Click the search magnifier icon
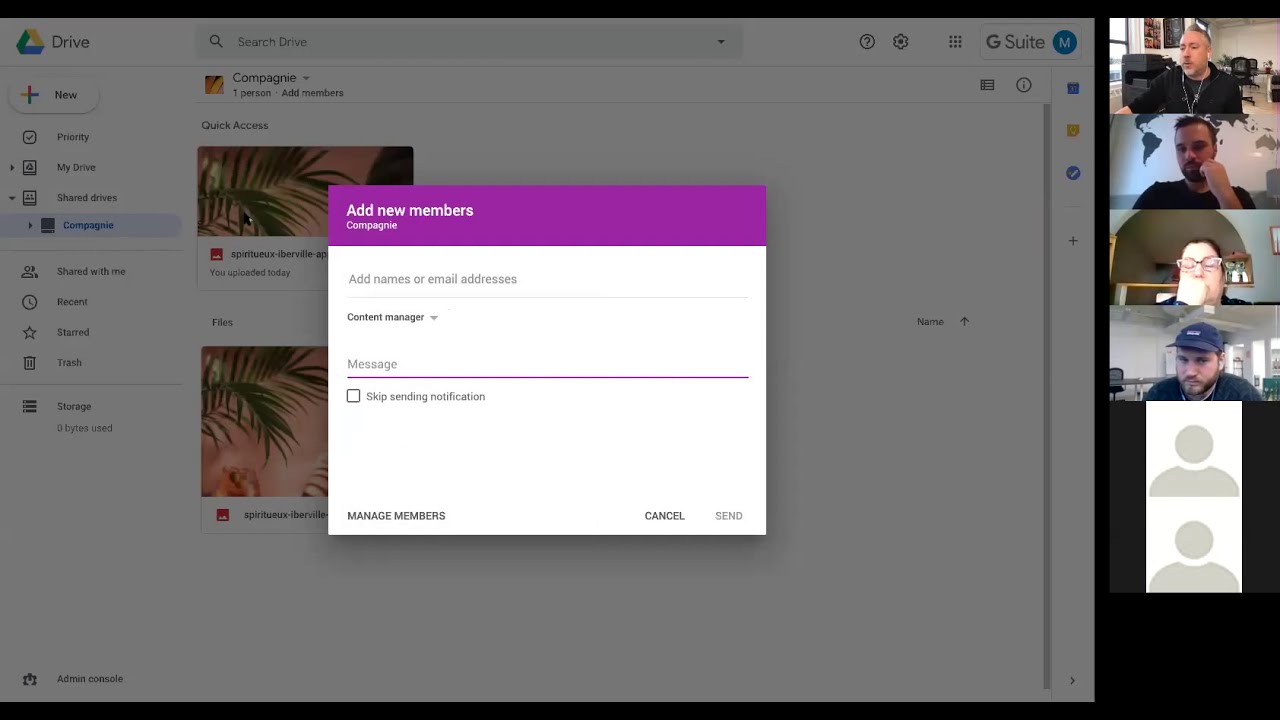 (x=216, y=42)
